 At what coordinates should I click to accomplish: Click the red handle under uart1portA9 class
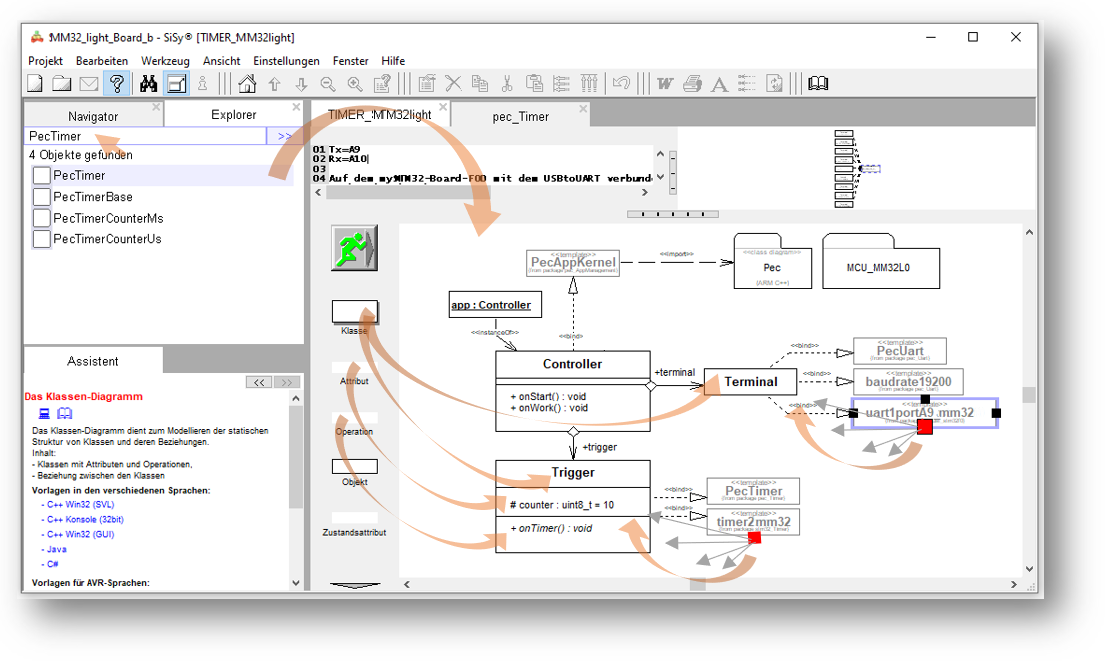[925, 427]
